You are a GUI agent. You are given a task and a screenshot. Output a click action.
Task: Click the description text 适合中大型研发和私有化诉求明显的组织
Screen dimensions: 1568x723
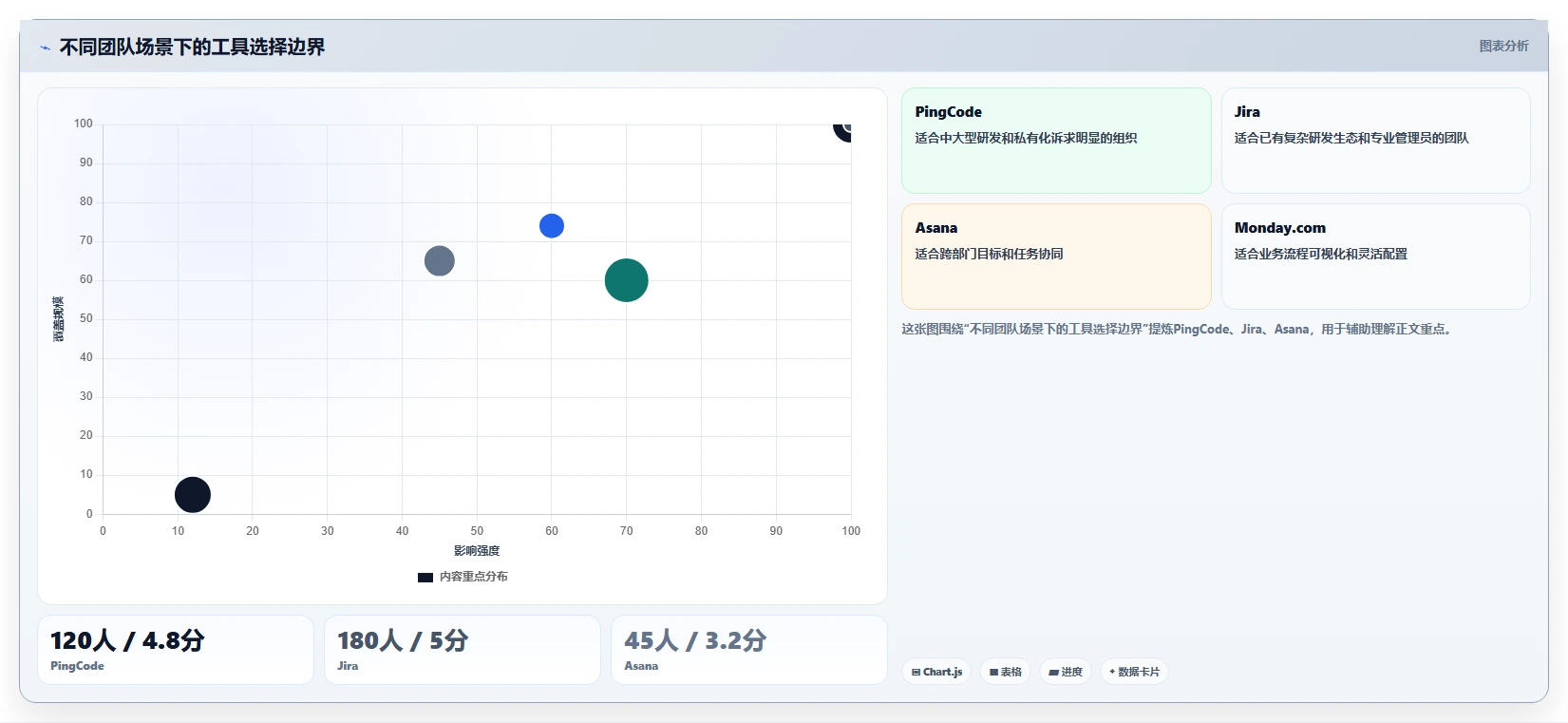(1026, 138)
